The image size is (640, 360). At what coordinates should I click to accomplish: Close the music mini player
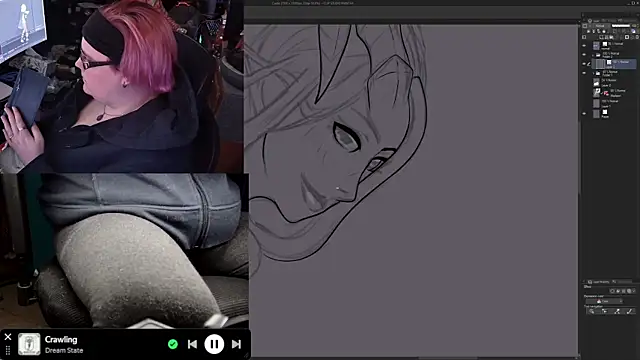[x=8, y=337]
